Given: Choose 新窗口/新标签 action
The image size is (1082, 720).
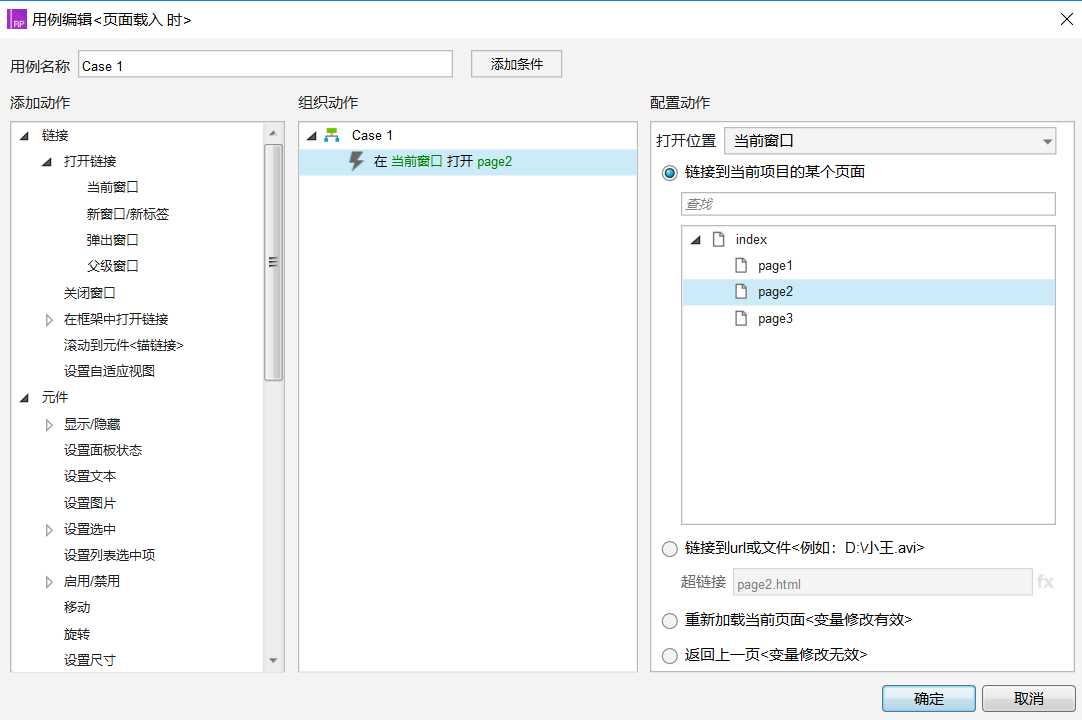Looking at the screenshot, I should tap(128, 214).
